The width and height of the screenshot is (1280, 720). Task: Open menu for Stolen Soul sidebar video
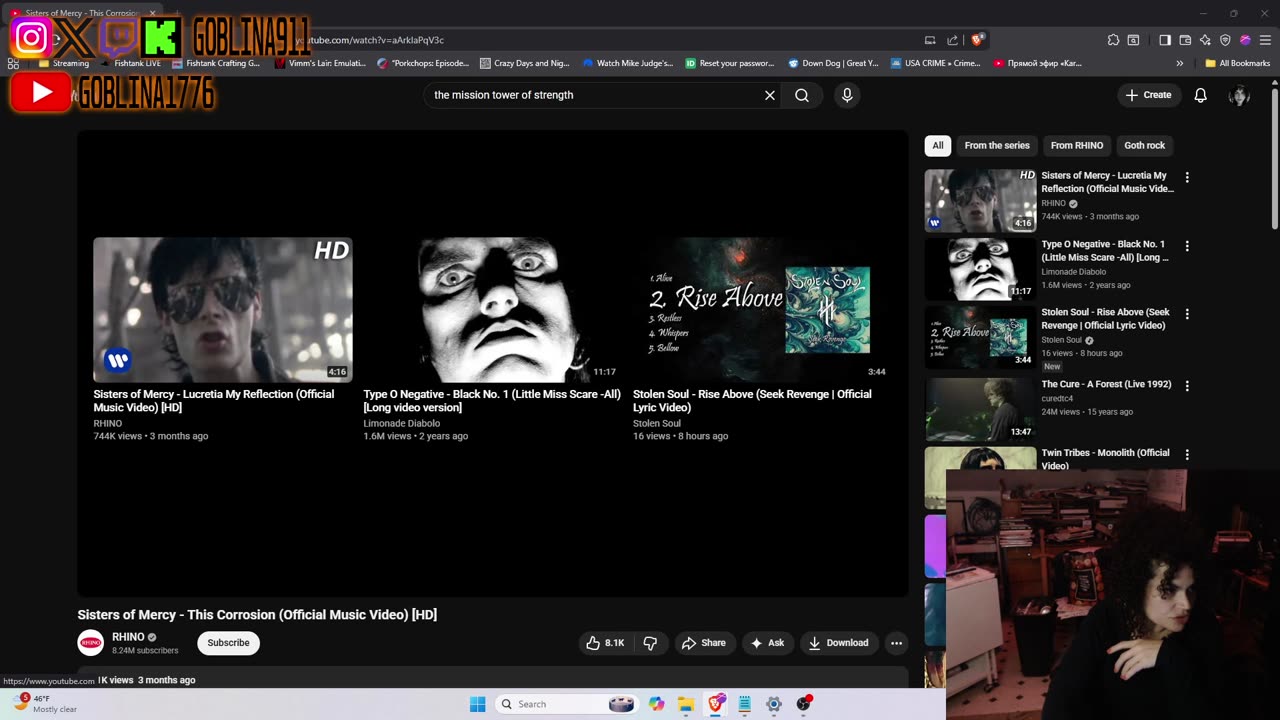click(1187, 314)
